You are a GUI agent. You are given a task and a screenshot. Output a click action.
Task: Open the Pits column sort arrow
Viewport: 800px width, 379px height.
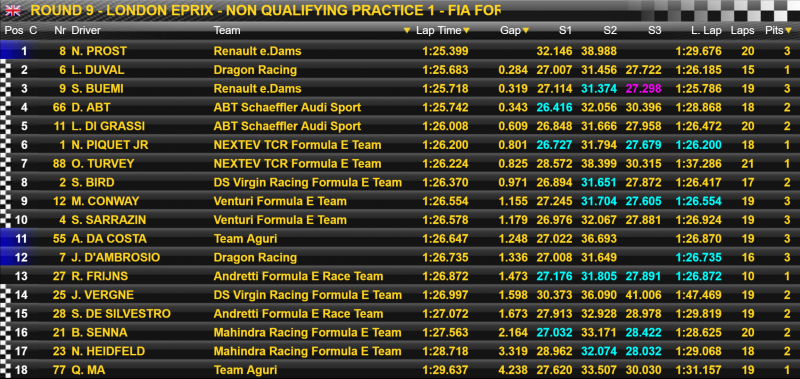point(788,31)
